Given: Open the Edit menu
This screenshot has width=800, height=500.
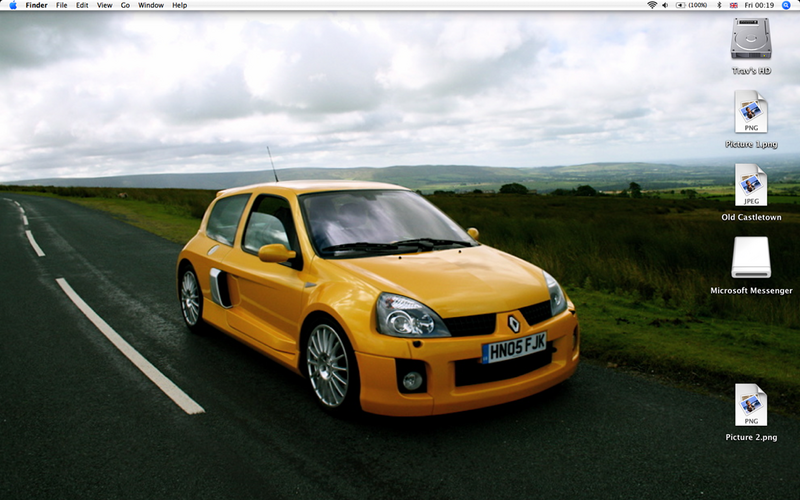Looking at the screenshot, I should 82,5.
